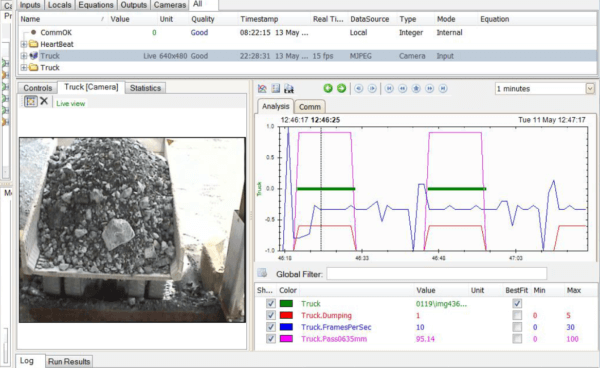Screen dimensions: 600x368
Task: Click the HeartBeat folder icon
Action: 34,44
